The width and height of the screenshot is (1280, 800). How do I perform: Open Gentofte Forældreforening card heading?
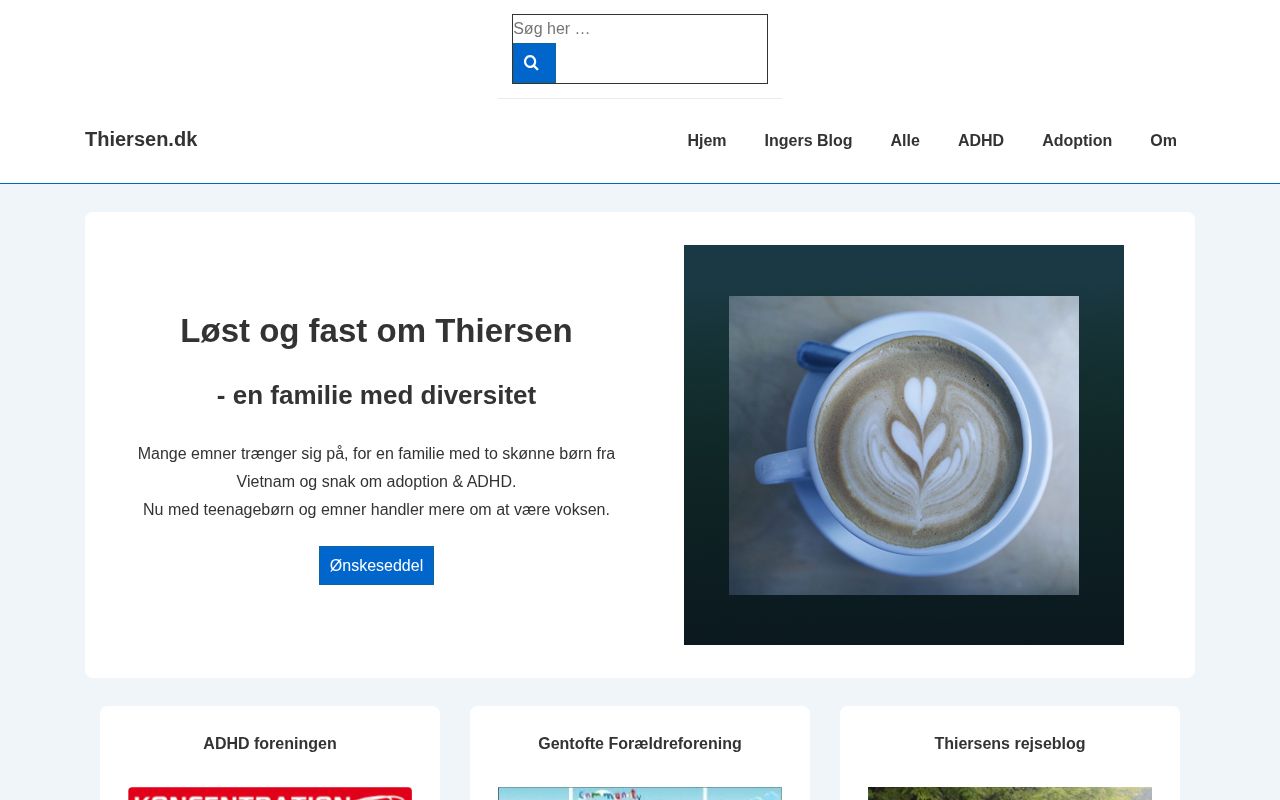pyautogui.click(x=640, y=744)
